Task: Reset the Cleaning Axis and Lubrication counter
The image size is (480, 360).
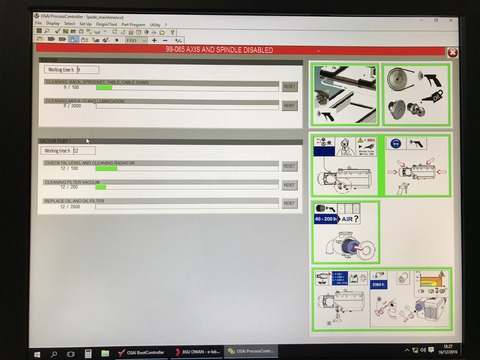Action: coord(289,106)
